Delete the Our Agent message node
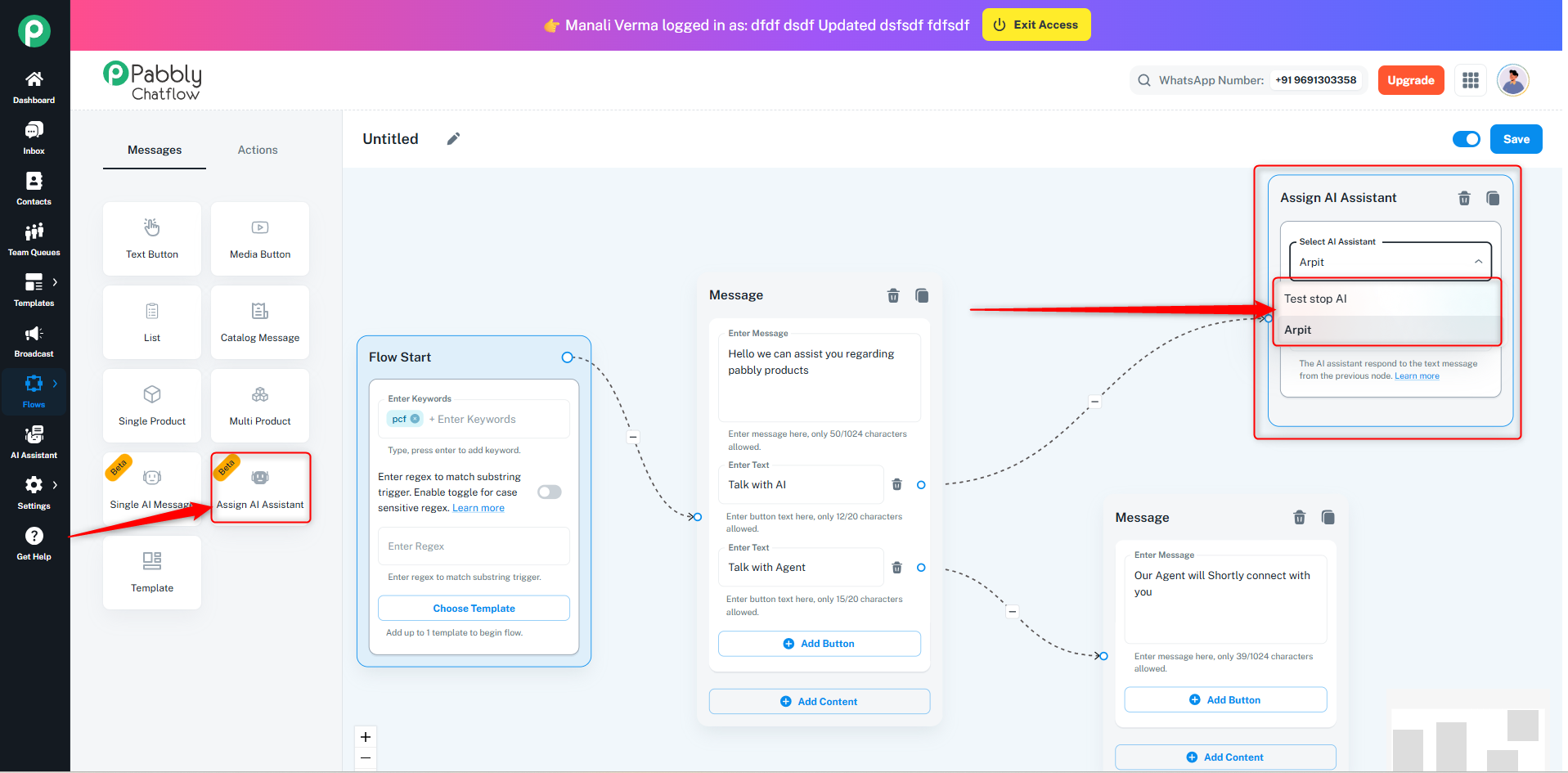1568x773 pixels. pos(1299,517)
